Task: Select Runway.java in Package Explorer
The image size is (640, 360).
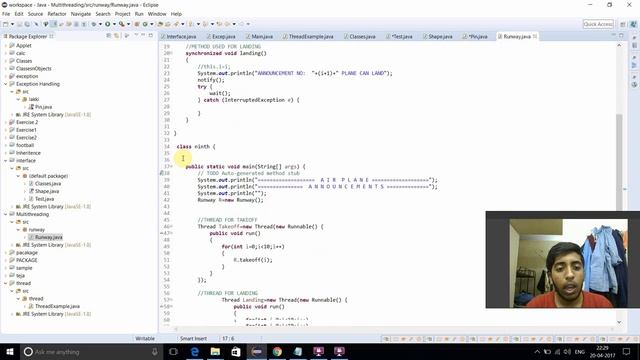Action: pos(49,237)
